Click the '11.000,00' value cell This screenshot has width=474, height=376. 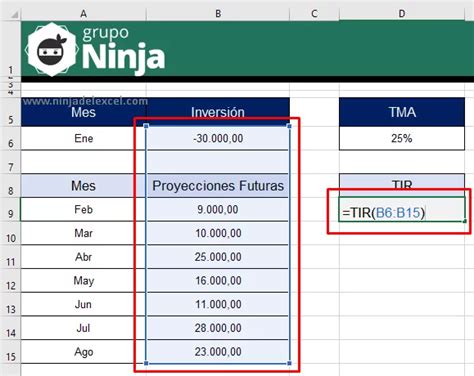click(x=218, y=304)
